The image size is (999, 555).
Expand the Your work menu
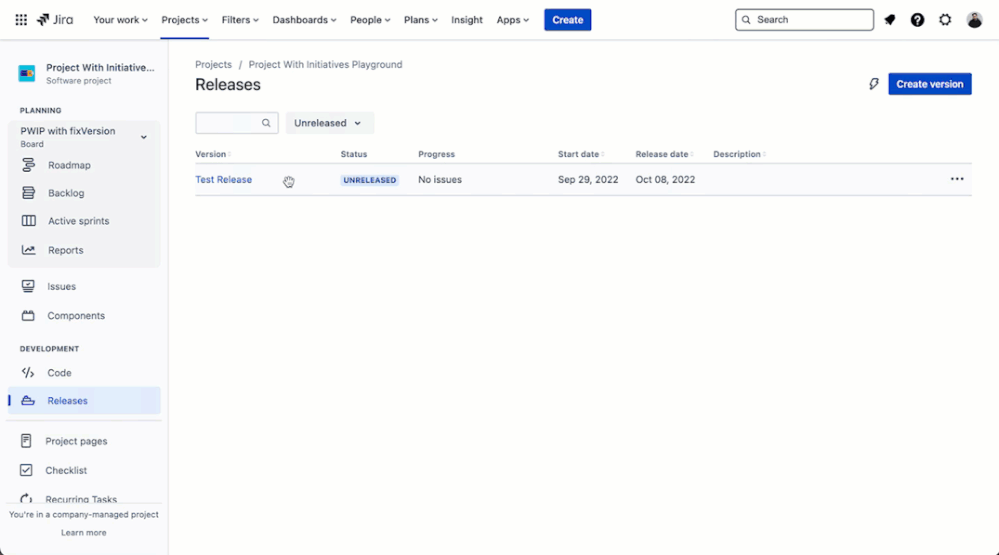tap(120, 20)
